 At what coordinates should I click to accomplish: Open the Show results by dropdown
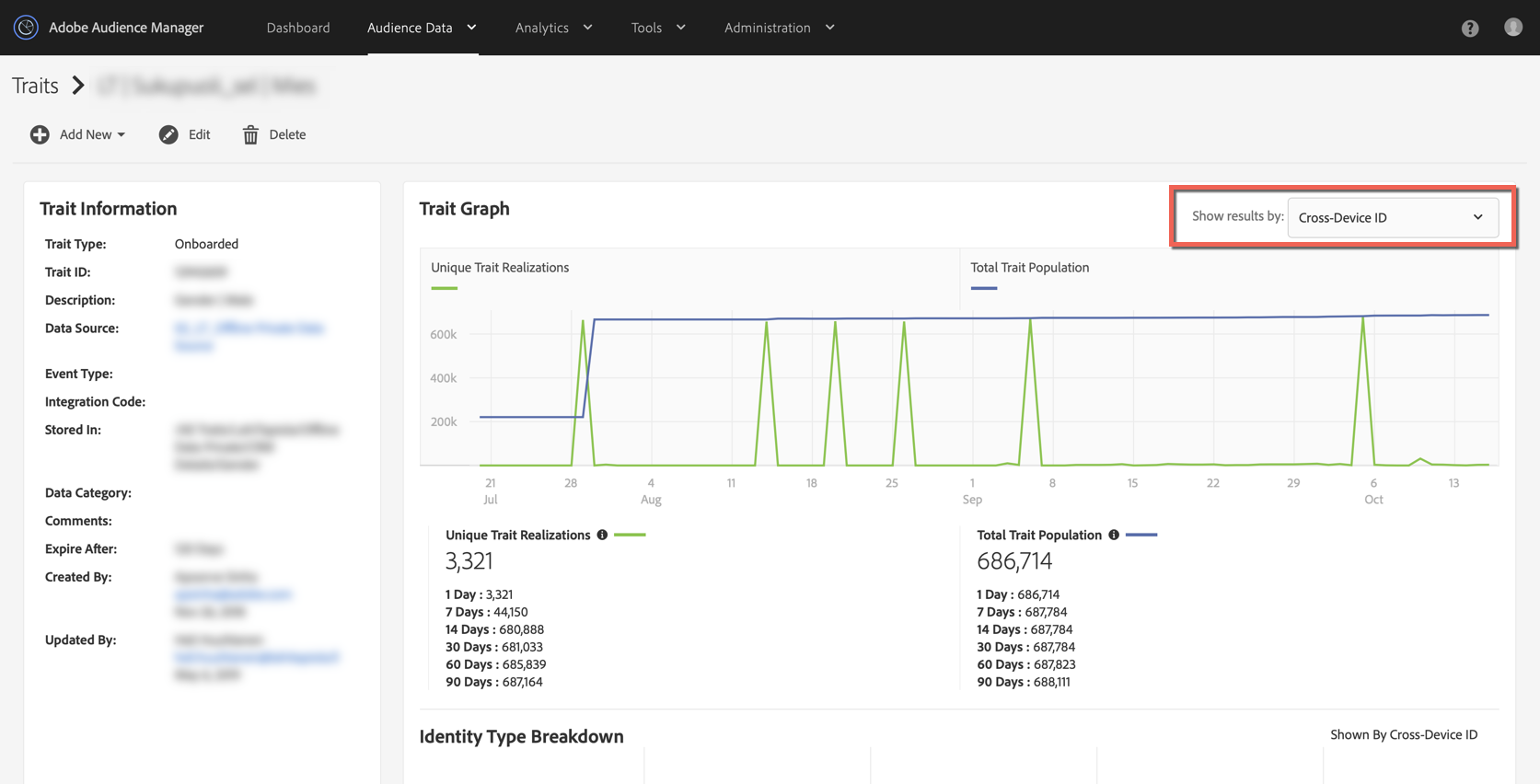(x=1392, y=217)
